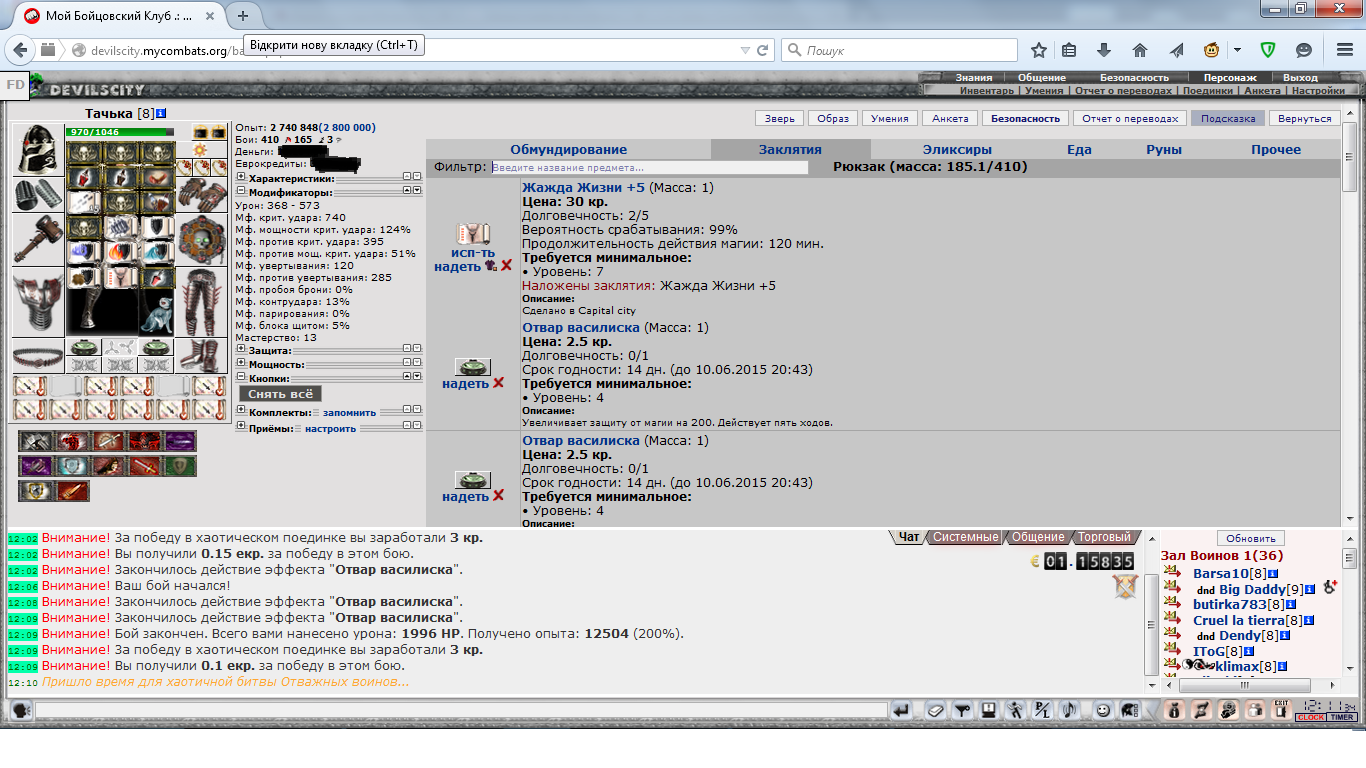Switch to the Прочее tab
The width and height of the screenshot is (1366, 768).
pyautogui.click(x=1276, y=149)
